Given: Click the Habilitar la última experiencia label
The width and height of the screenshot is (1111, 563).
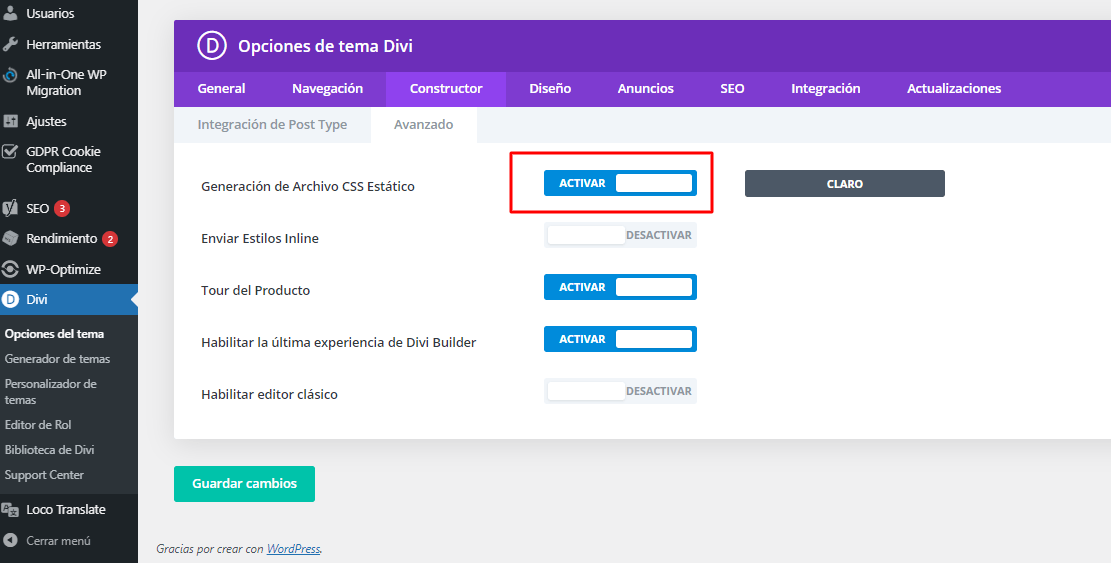Looking at the screenshot, I should 339,342.
